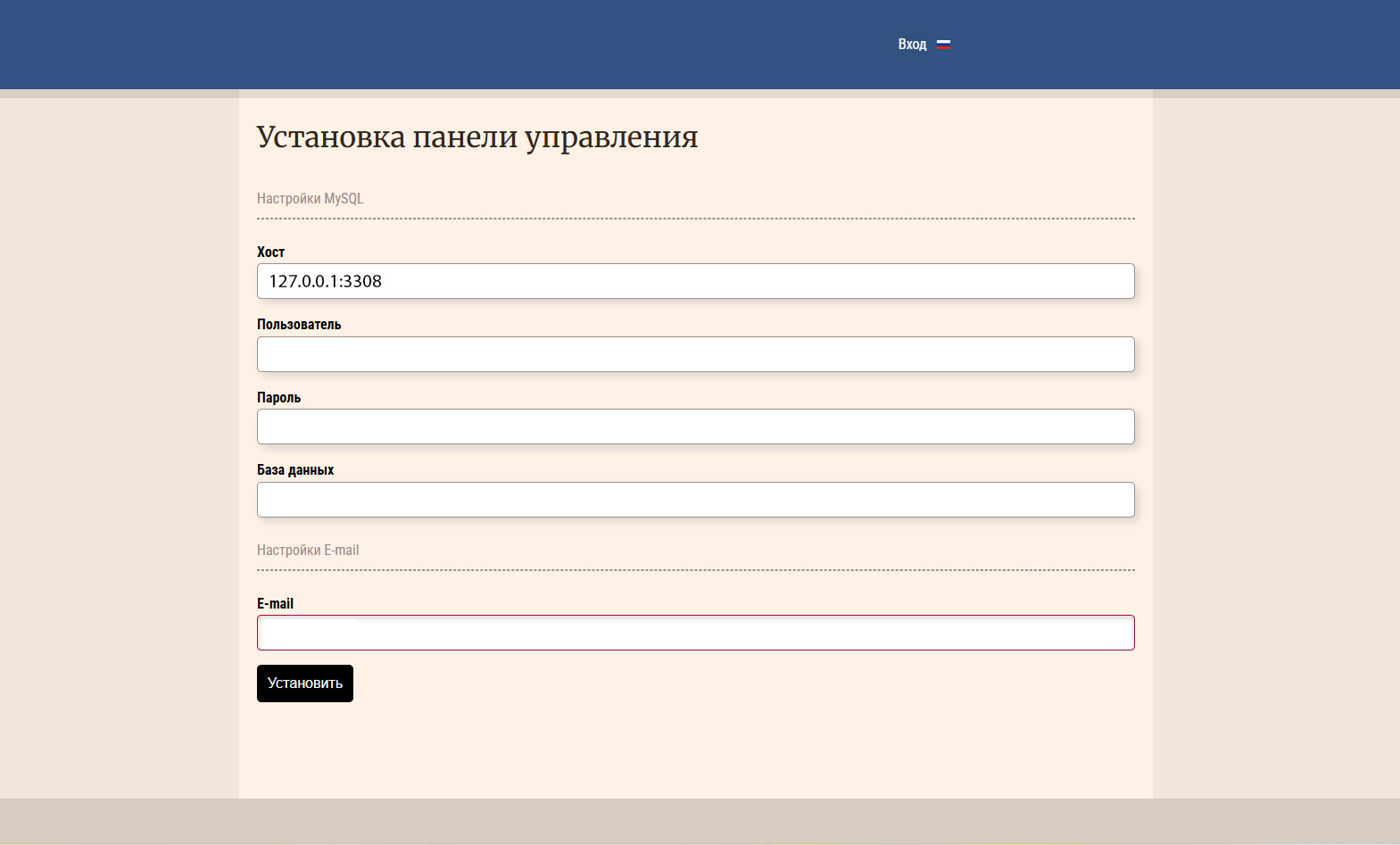
Task: Click the Пользователь field label
Action: point(299,325)
